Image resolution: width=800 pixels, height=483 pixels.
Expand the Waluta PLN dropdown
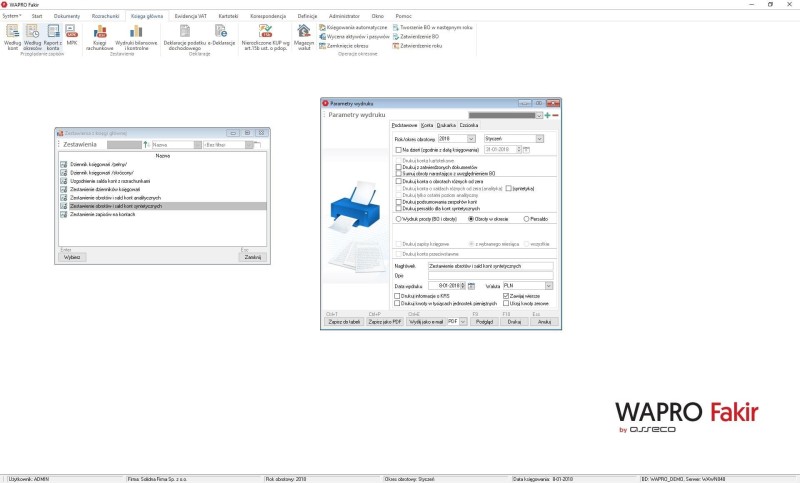(549, 285)
